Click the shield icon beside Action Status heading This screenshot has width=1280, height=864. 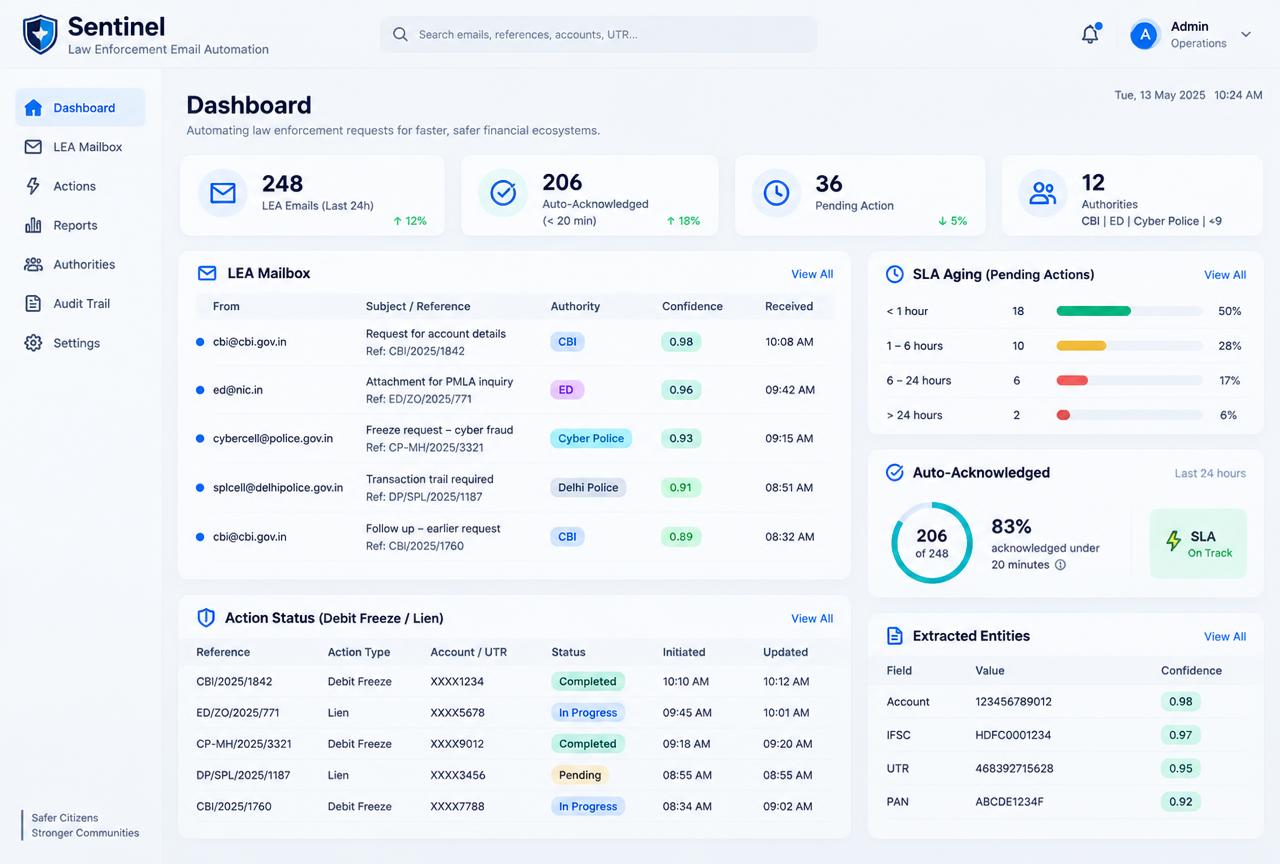tap(206, 618)
